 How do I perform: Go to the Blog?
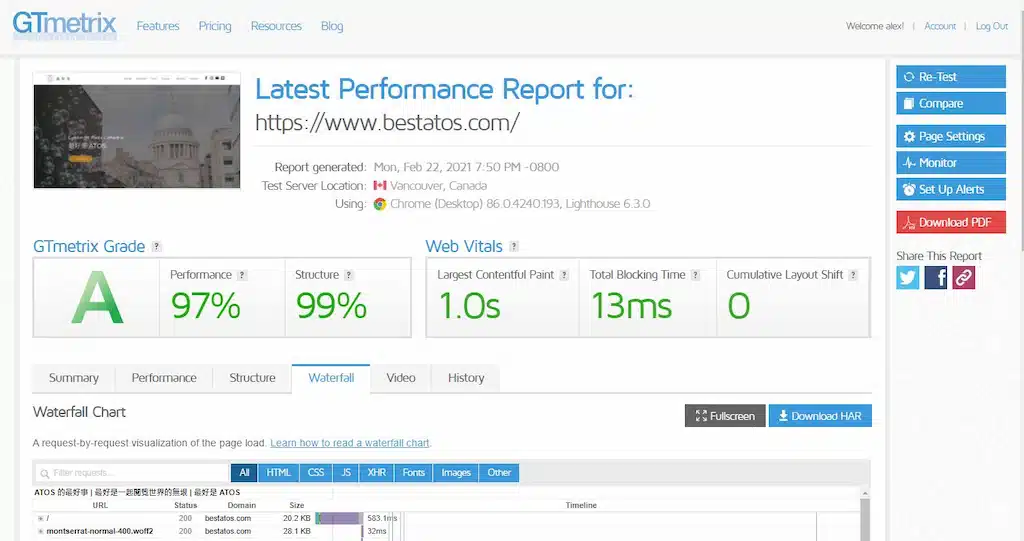[332, 26]
